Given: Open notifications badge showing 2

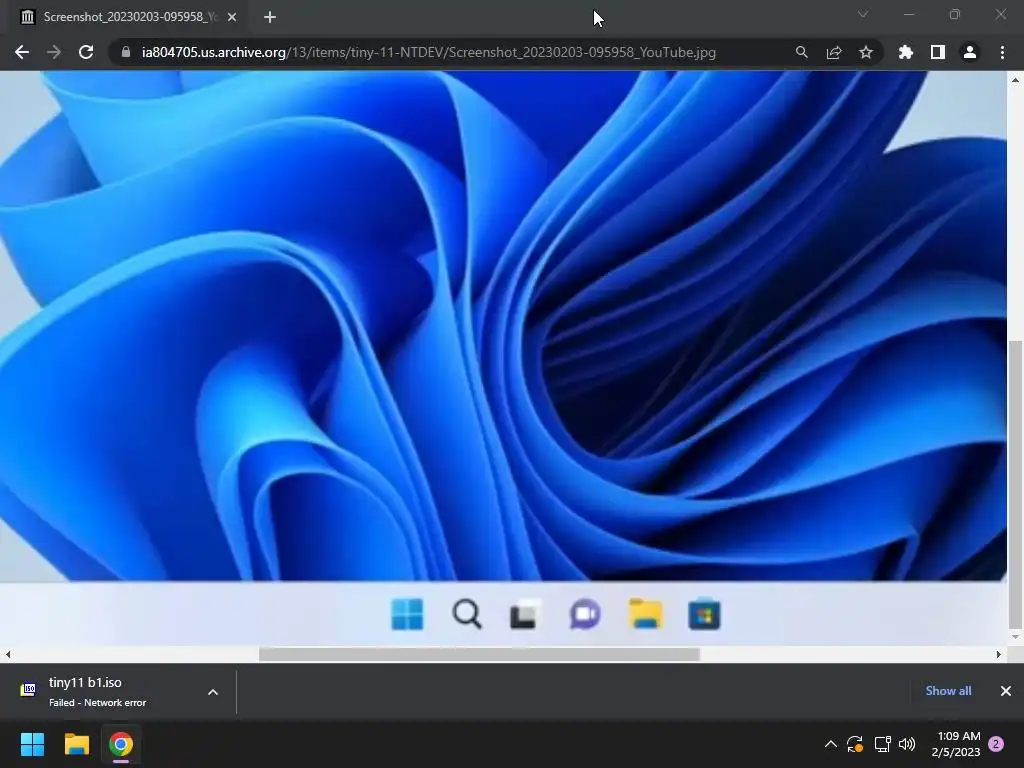Looking at the screenshot, I should tap(997, 744).
